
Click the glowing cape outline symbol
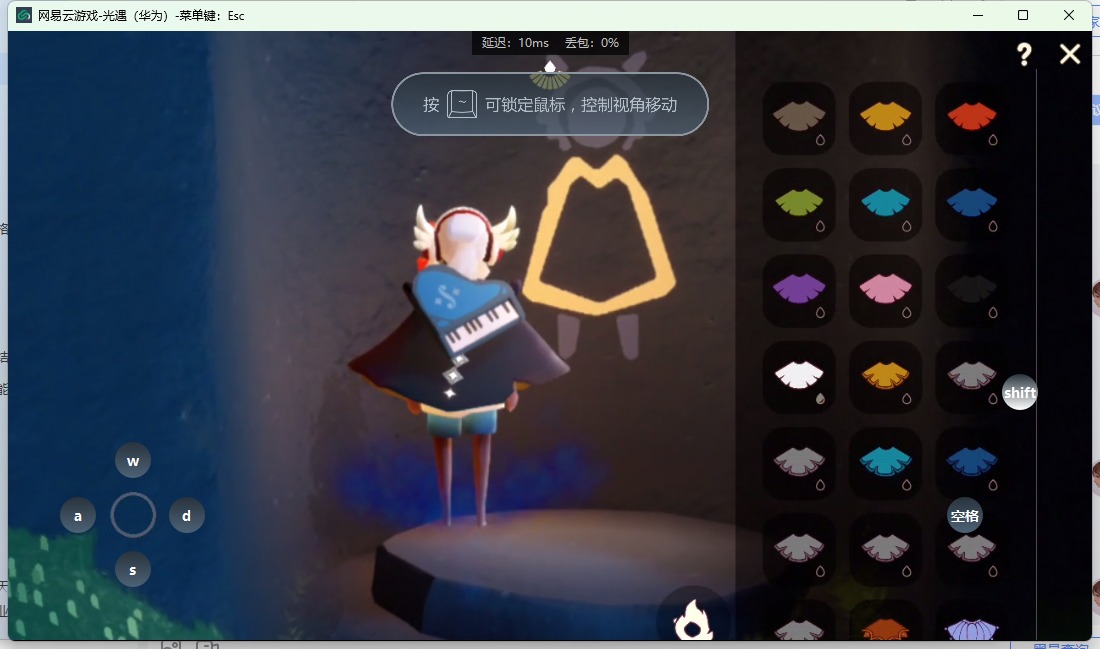pos(598,234)
